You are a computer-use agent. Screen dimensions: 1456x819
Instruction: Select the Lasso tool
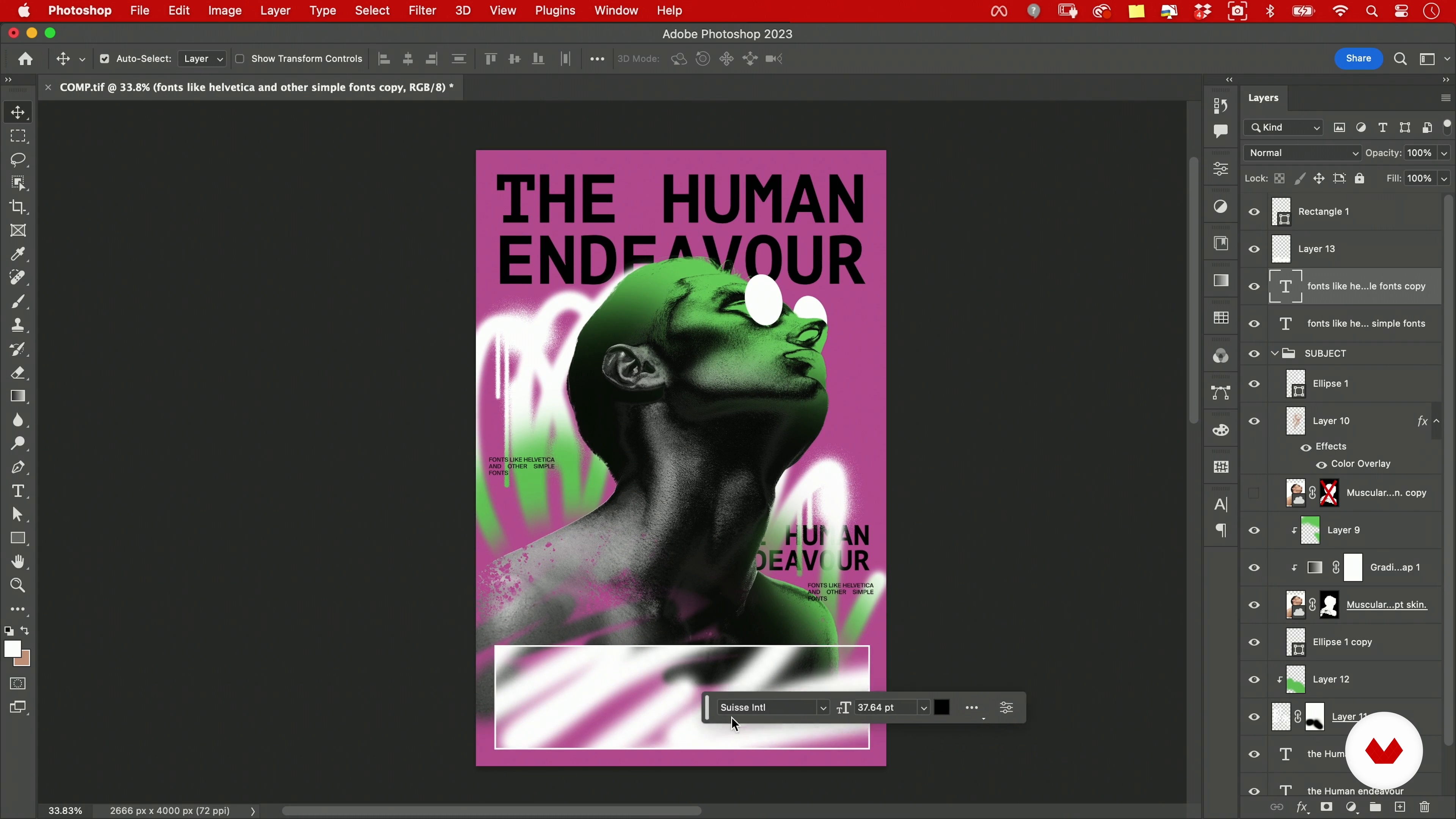pos(18,159)
